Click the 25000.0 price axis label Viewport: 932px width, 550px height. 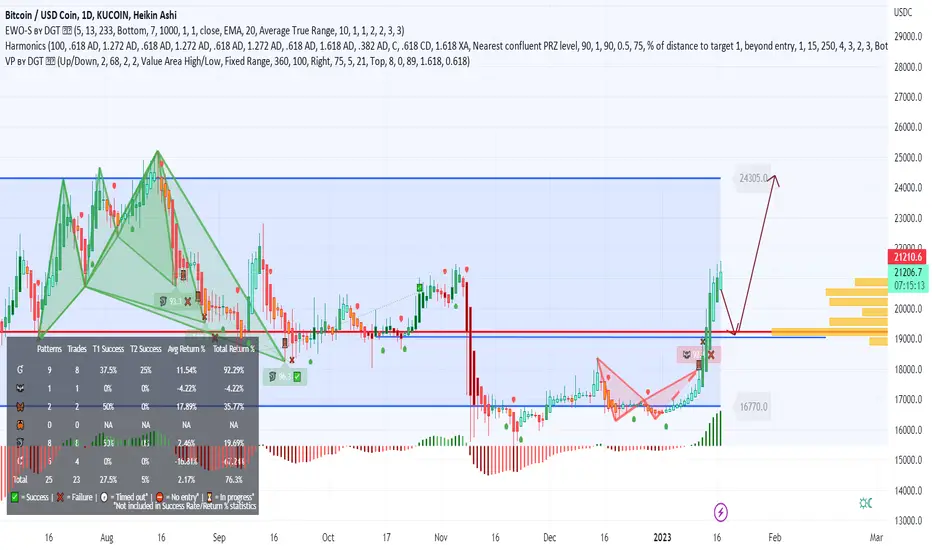pos(908,158)
